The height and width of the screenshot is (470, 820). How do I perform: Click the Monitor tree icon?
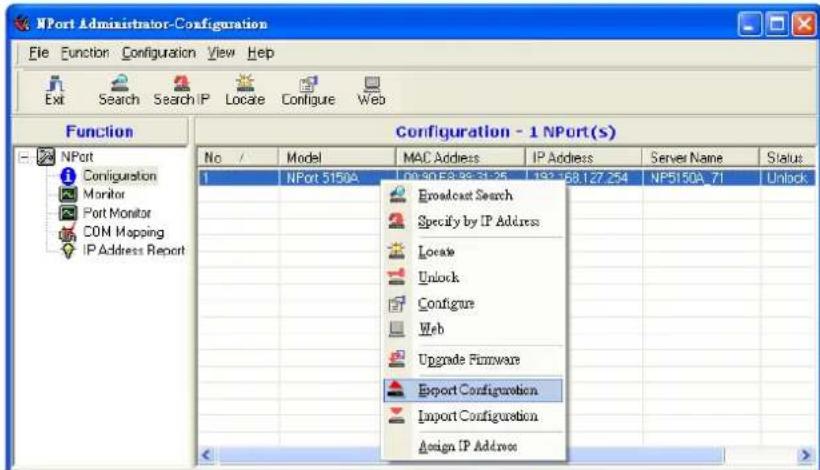tap(68, 194)
